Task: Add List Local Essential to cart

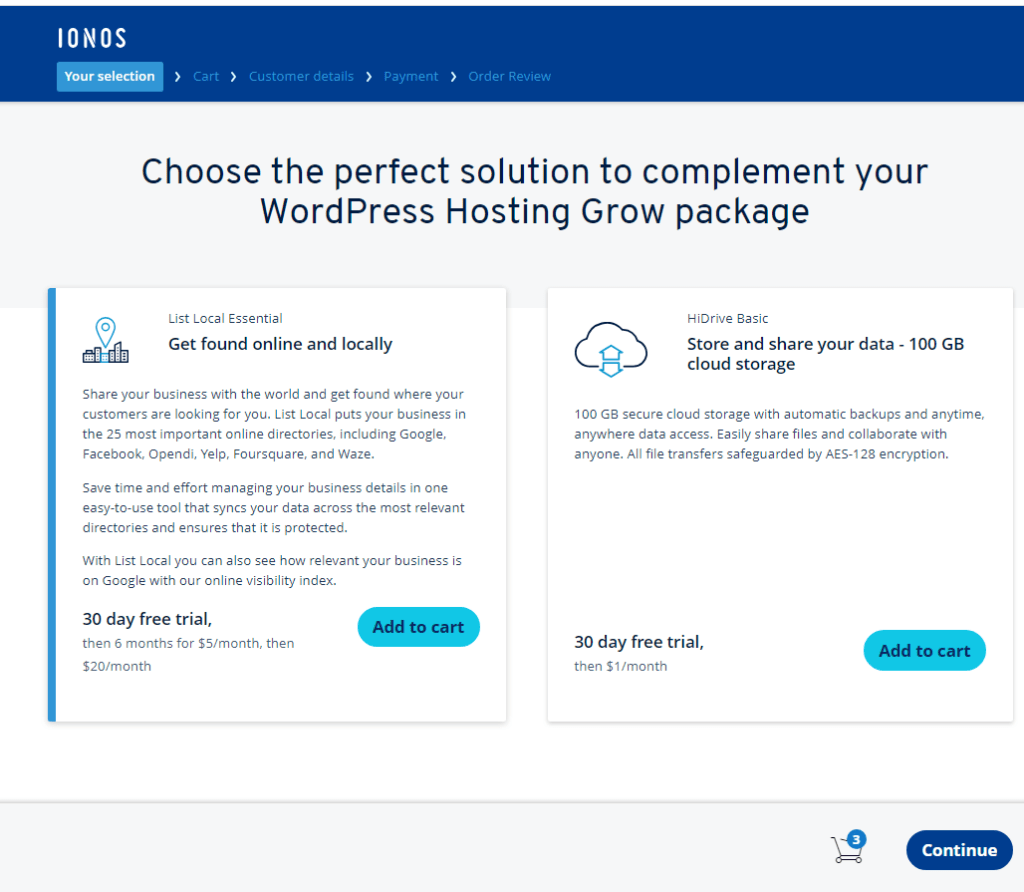Action: 418,627
